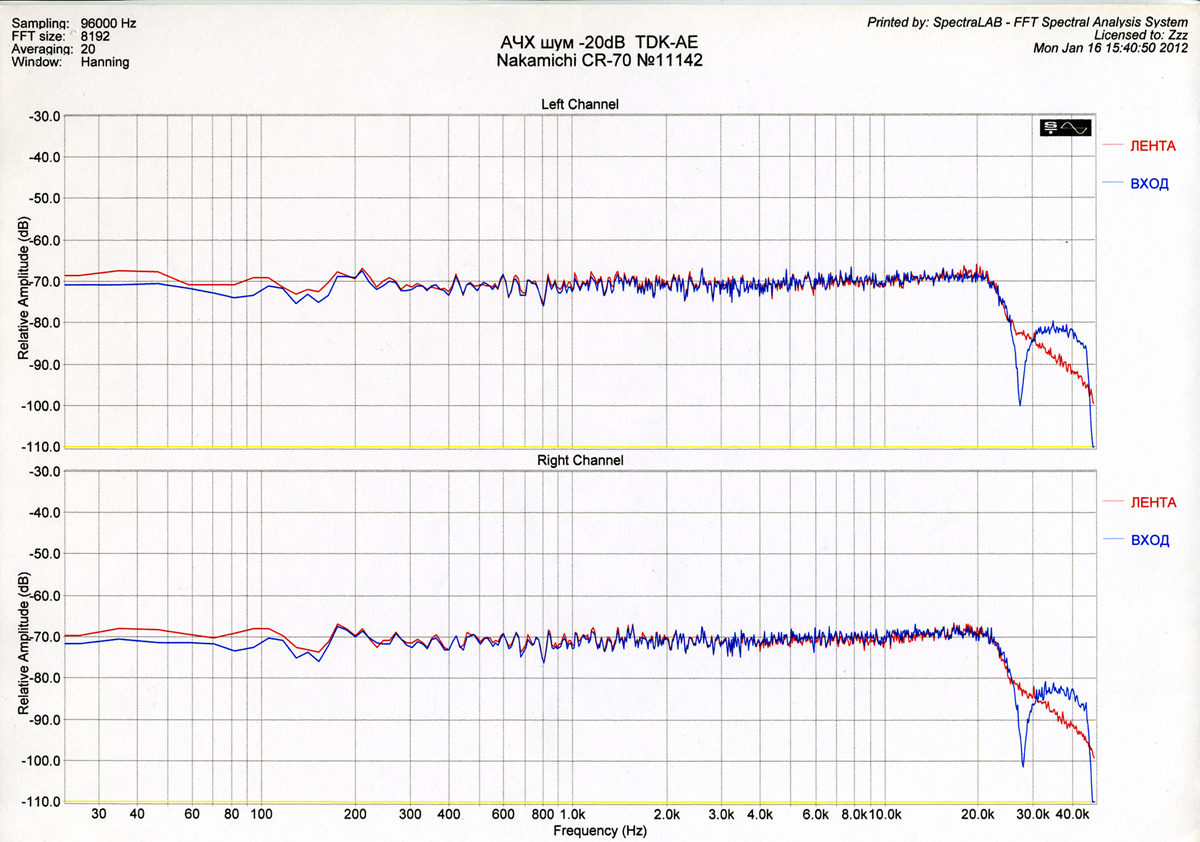Click the Averaging 20 value
The image size is (1200, 842).
tap(88, 48)
